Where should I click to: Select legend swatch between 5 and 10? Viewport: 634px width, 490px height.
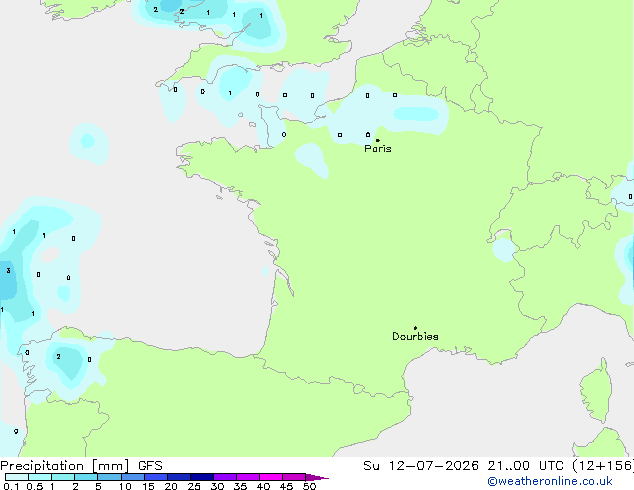(109, 477)
